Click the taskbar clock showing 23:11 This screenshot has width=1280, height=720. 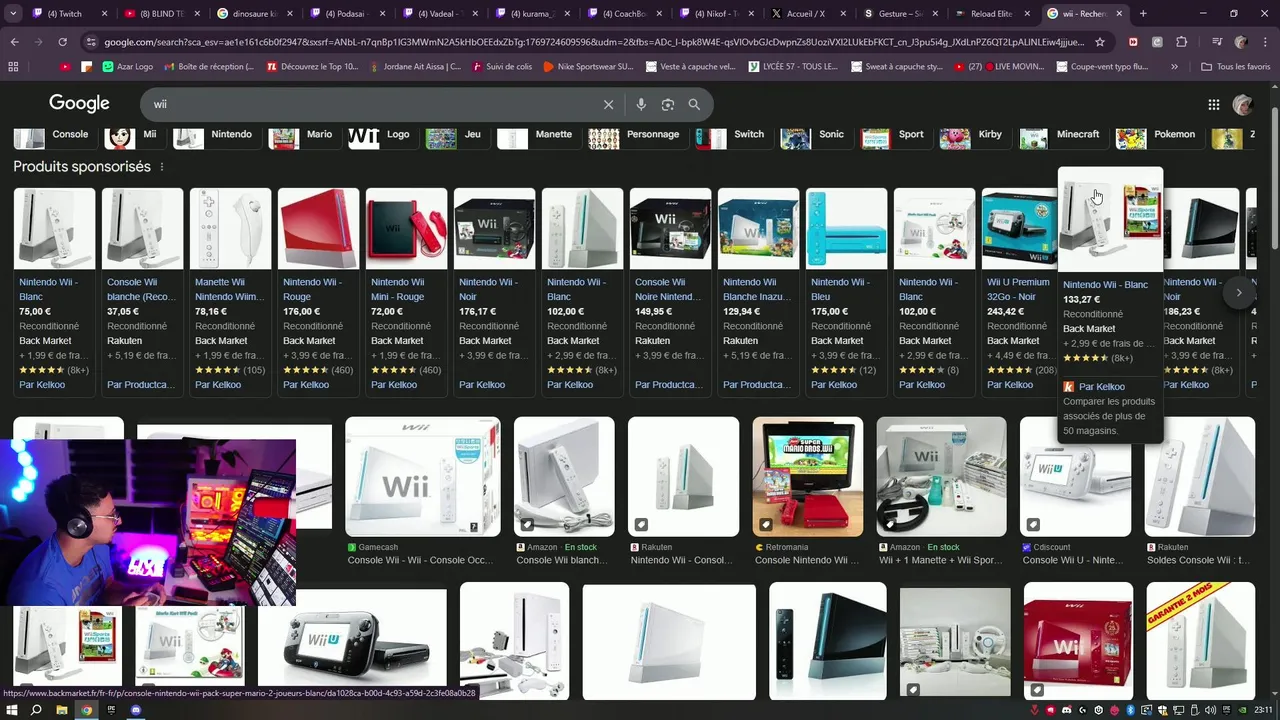point(1263,710)
